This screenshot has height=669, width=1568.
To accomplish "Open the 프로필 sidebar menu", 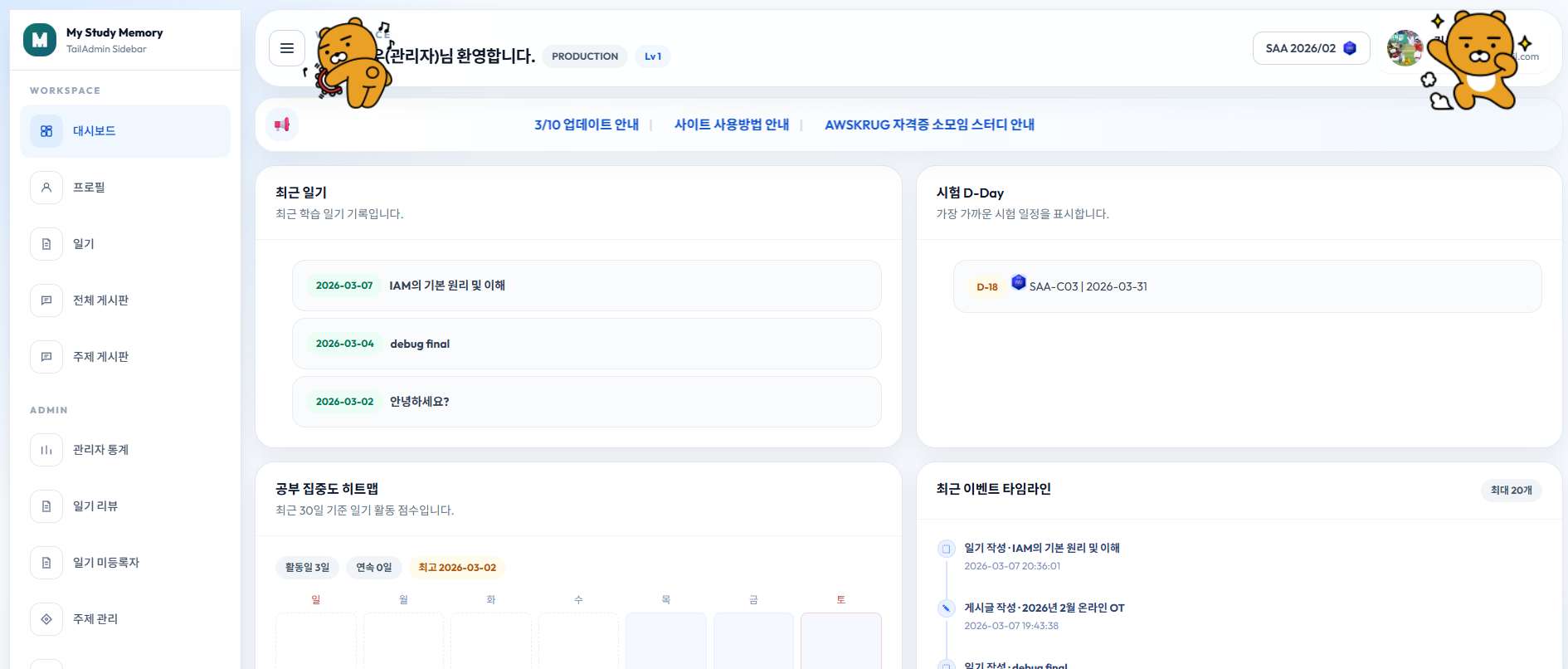I will point(125,188).
